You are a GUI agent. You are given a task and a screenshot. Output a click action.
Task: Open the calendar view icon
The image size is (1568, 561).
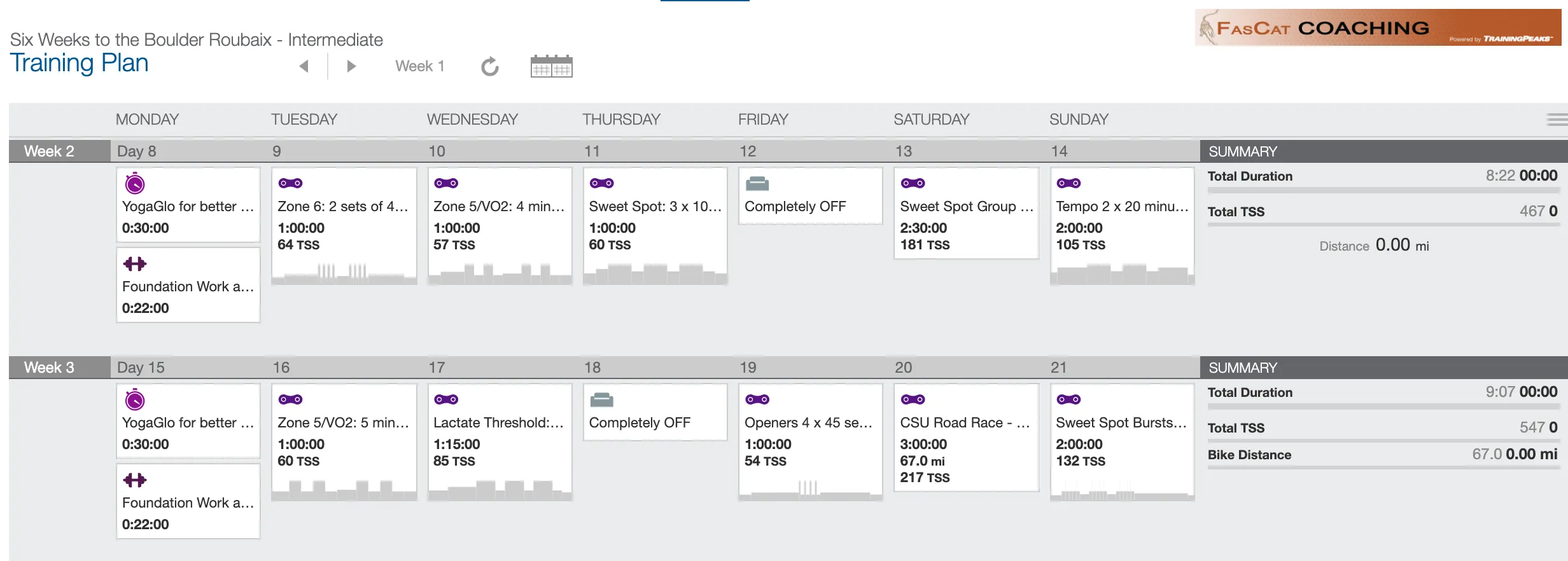[551, 66]
